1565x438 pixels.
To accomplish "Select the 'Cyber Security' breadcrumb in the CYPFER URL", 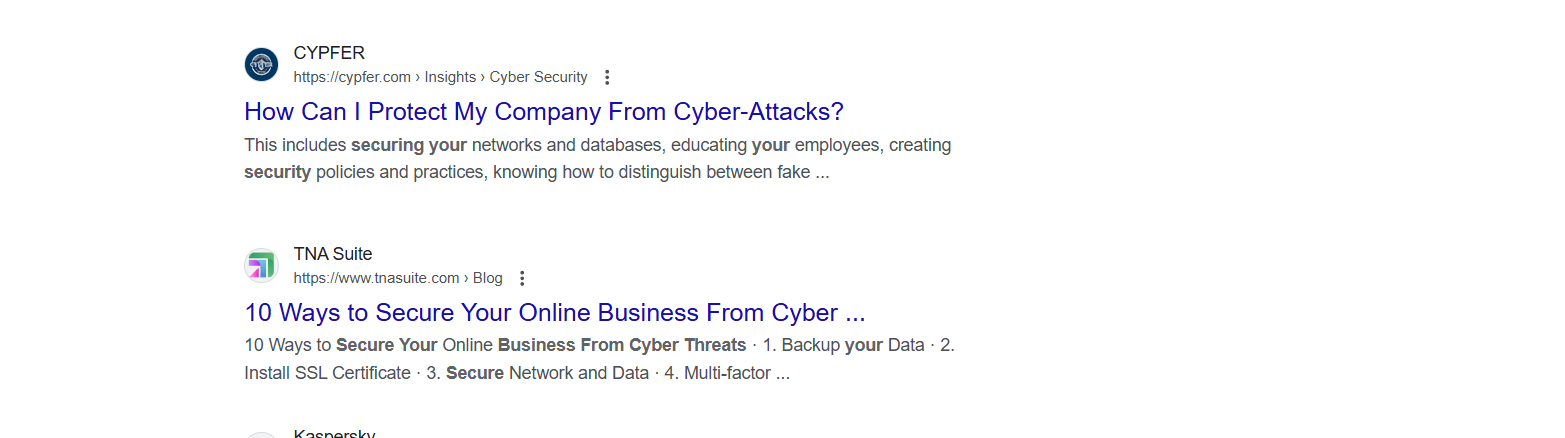I will [538, 77].
